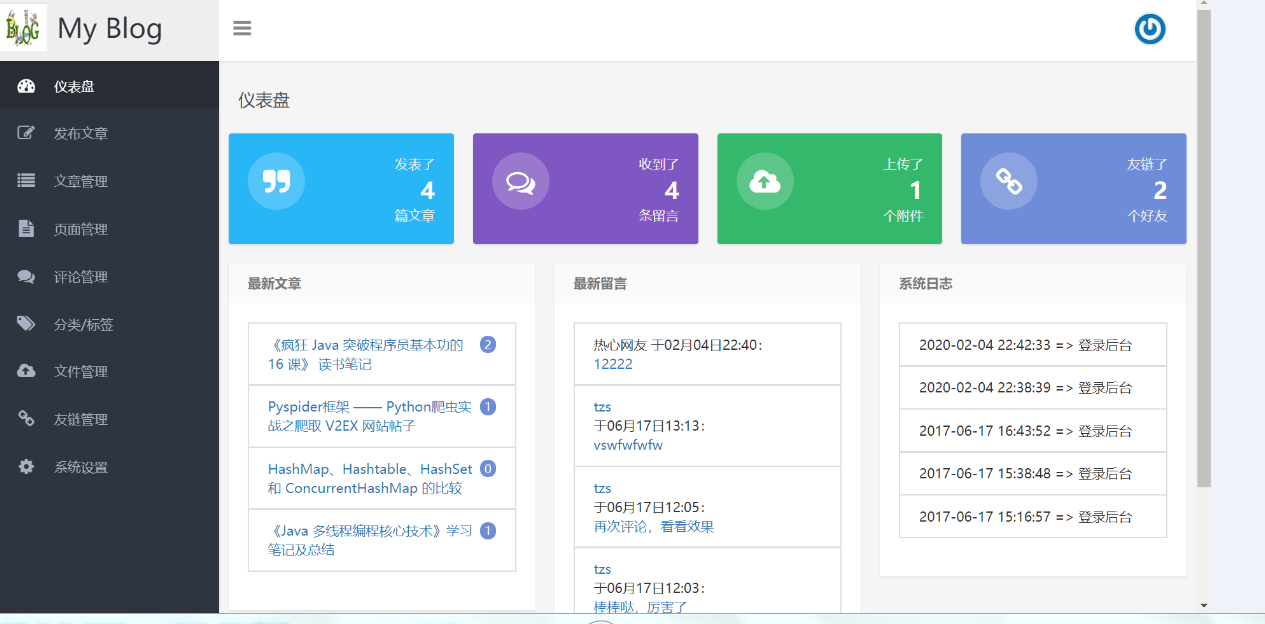Click the count badge on Pyspider article
1265x624 pixels.
488,407
